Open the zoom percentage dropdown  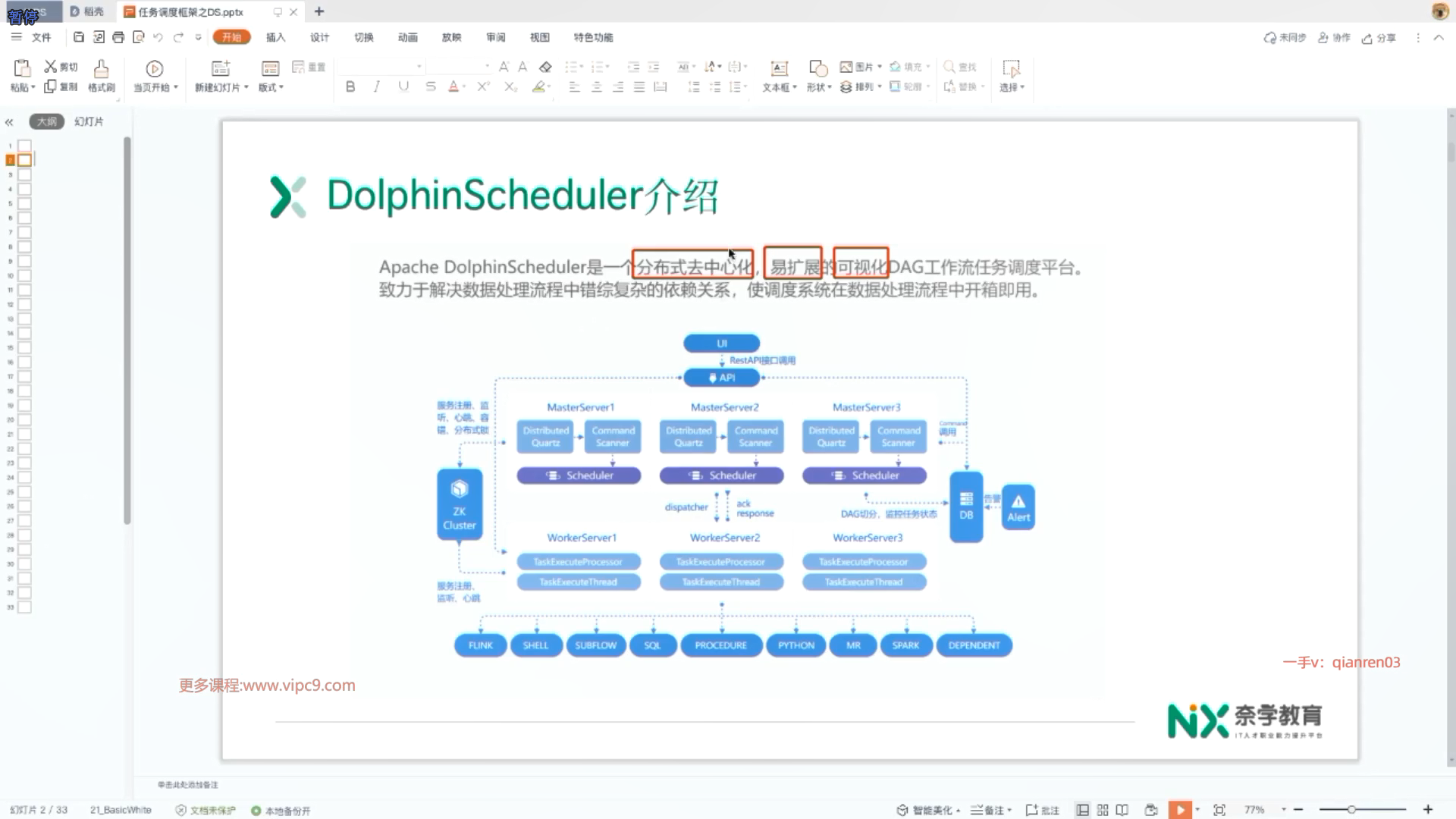(x=1283, y=810)
